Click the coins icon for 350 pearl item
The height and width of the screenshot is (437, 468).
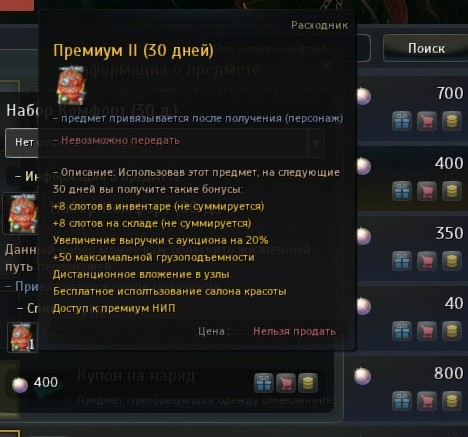(452, 261)
